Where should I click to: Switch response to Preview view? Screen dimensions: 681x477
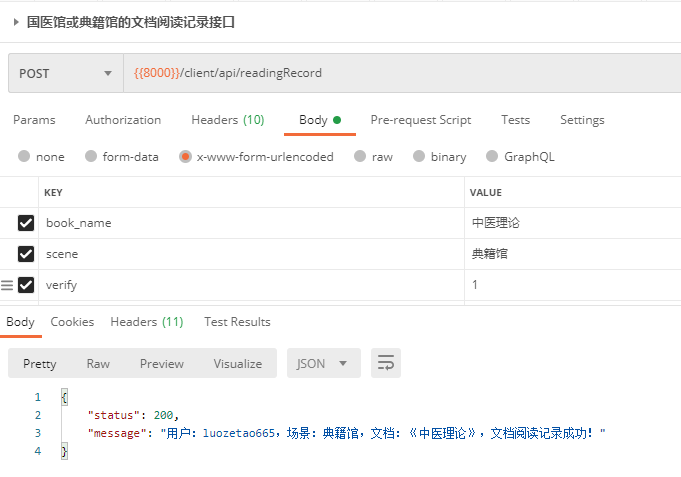point(161,363)
